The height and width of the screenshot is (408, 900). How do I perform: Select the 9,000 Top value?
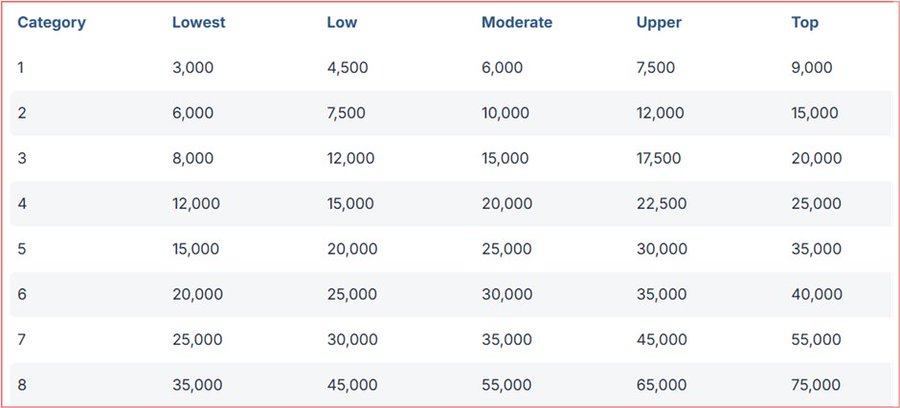pos(811,68)
